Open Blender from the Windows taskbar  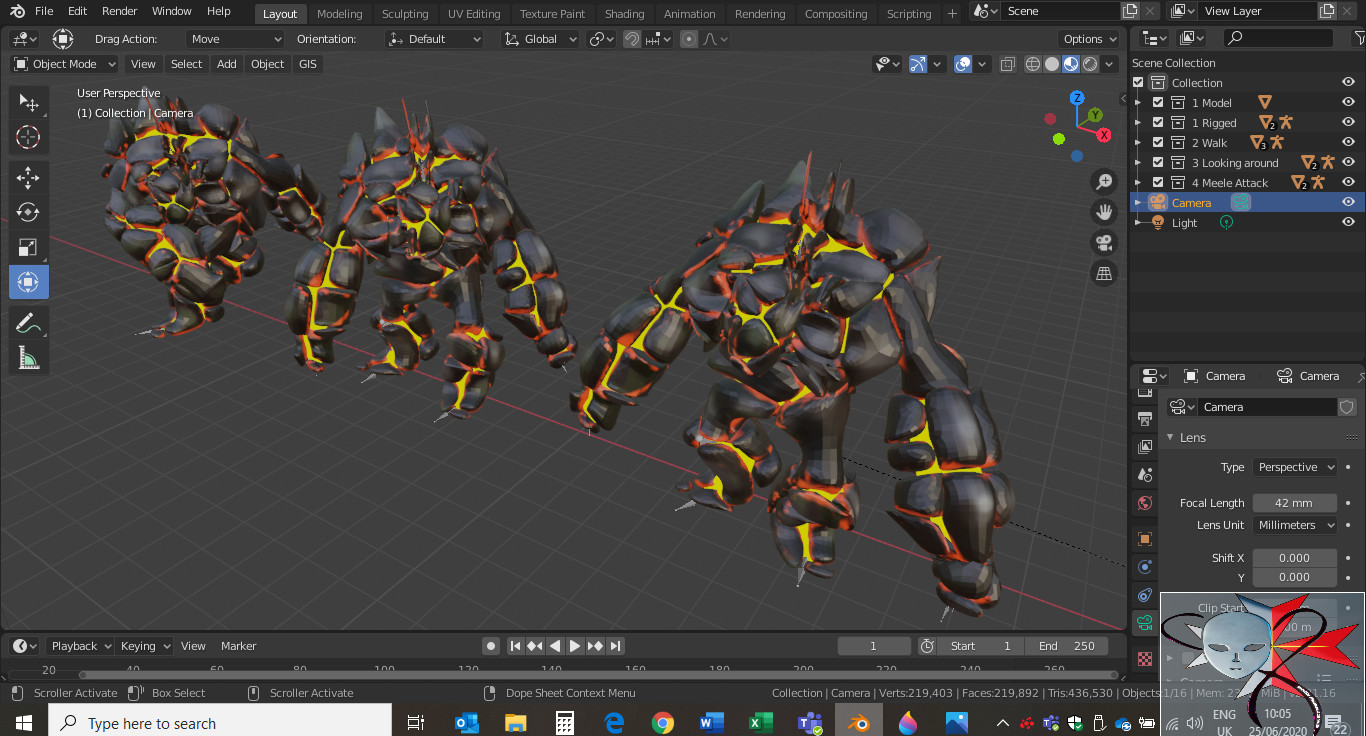(x=858, y=722)
